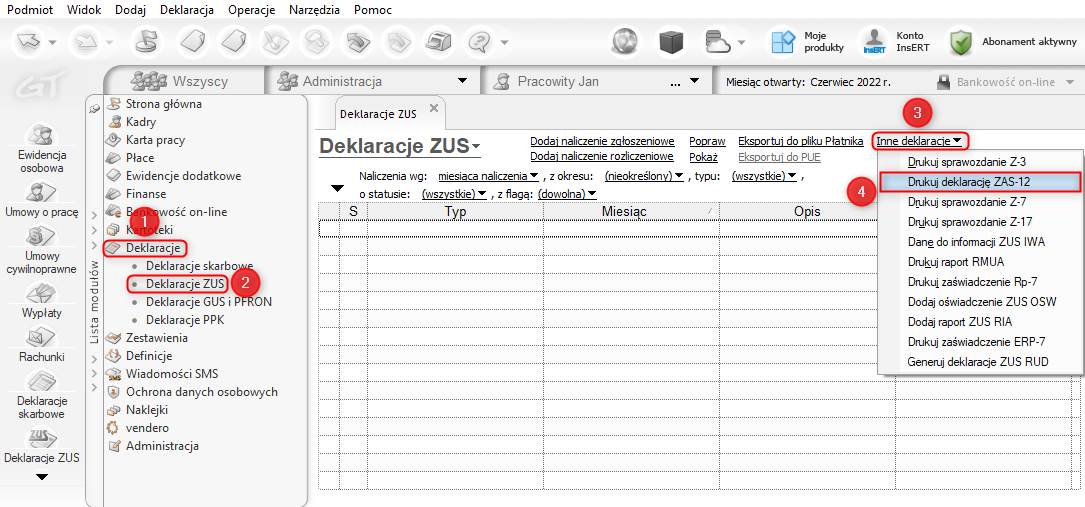Click the printer icon in the toolbar
Viewport: 1085px width, 507px height.
(437, 42)
